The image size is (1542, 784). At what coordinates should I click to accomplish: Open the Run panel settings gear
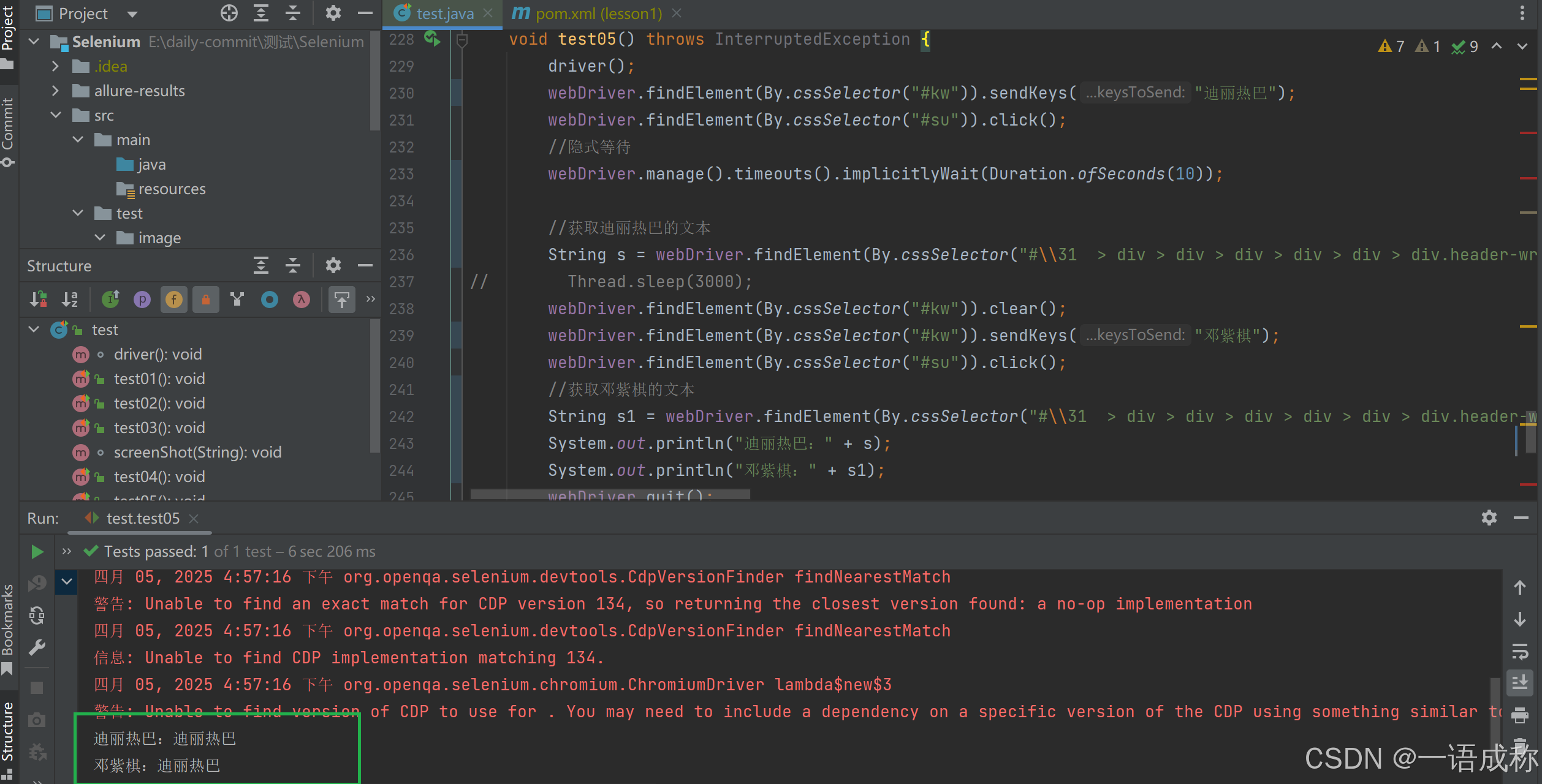tap(1489, 518)
